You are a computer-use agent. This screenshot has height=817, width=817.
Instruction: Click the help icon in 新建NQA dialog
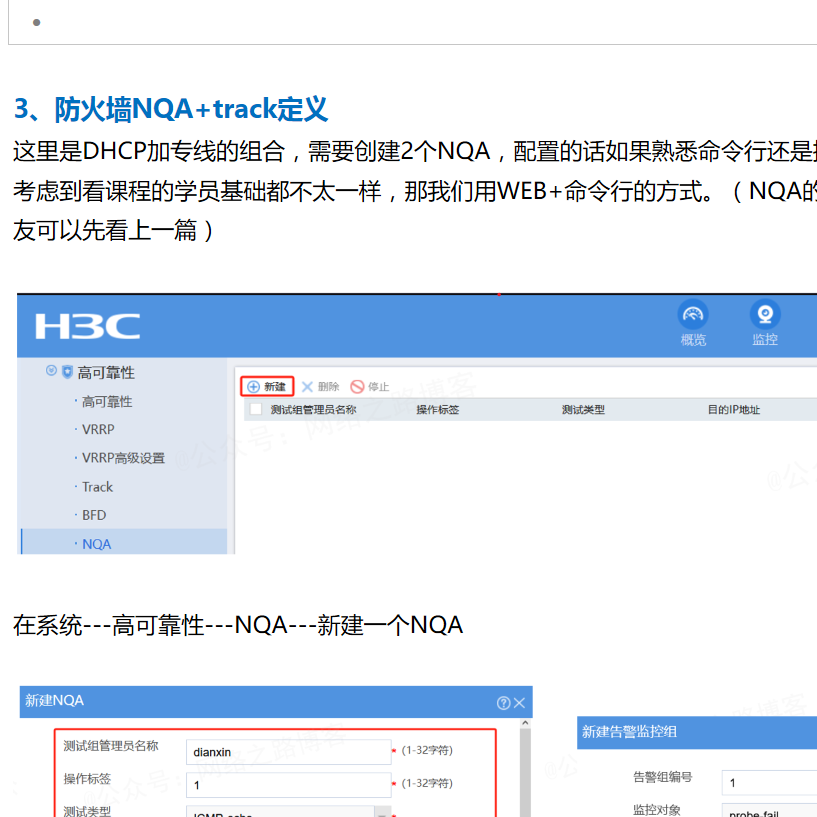(x=503, y=702)
